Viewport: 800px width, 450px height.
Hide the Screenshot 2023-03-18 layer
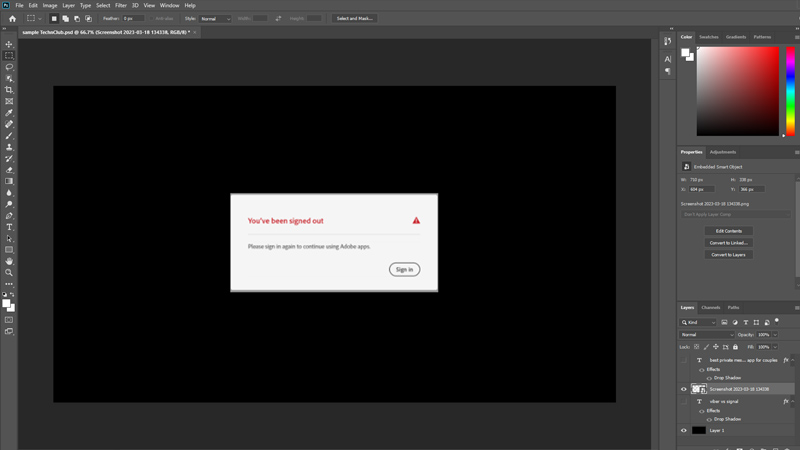pyautogui.click(x=684, y=389)
